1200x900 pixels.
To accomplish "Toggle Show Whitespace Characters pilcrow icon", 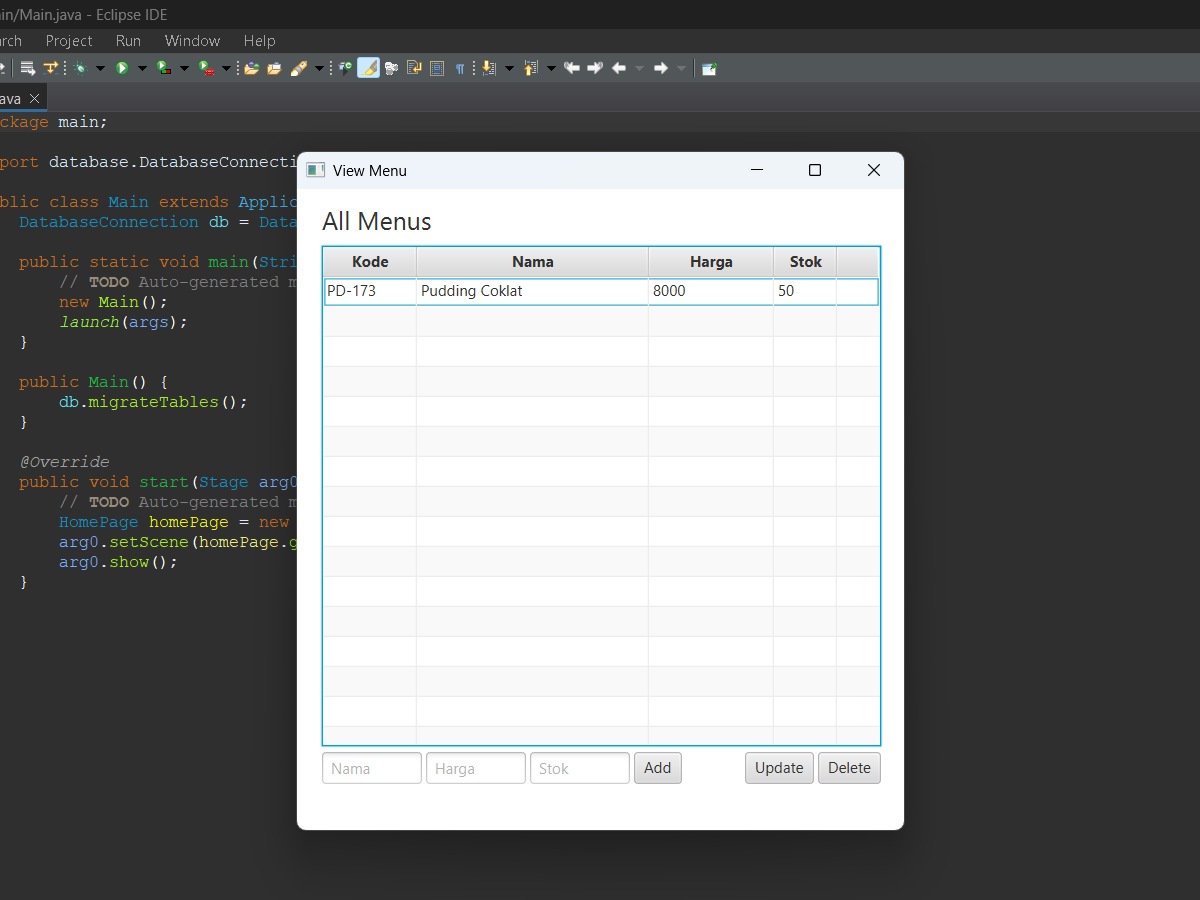I will 460,68.
